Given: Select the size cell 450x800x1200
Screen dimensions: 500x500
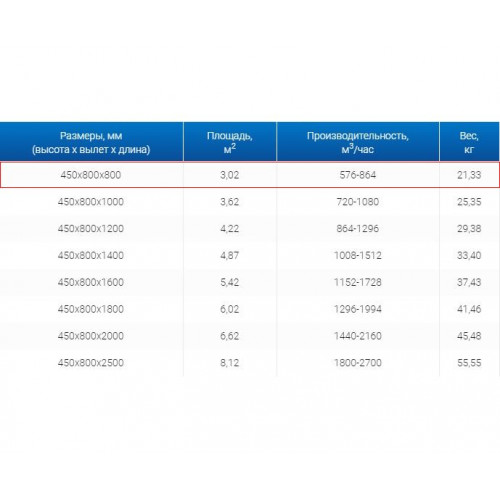Looking at the screenshot, I should tap(91, 229).
